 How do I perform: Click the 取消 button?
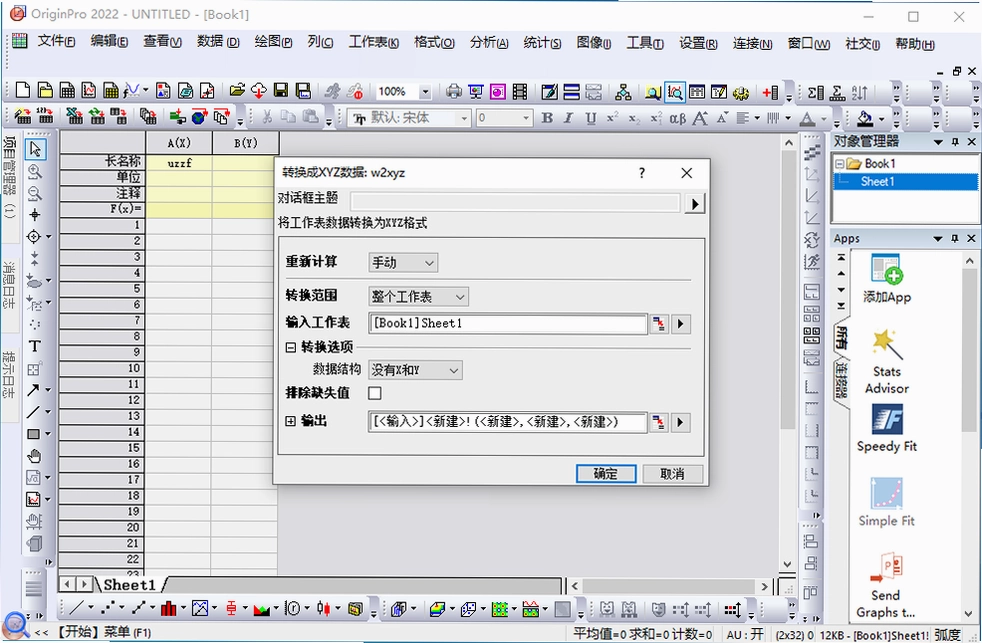click(x=672, y=474)
